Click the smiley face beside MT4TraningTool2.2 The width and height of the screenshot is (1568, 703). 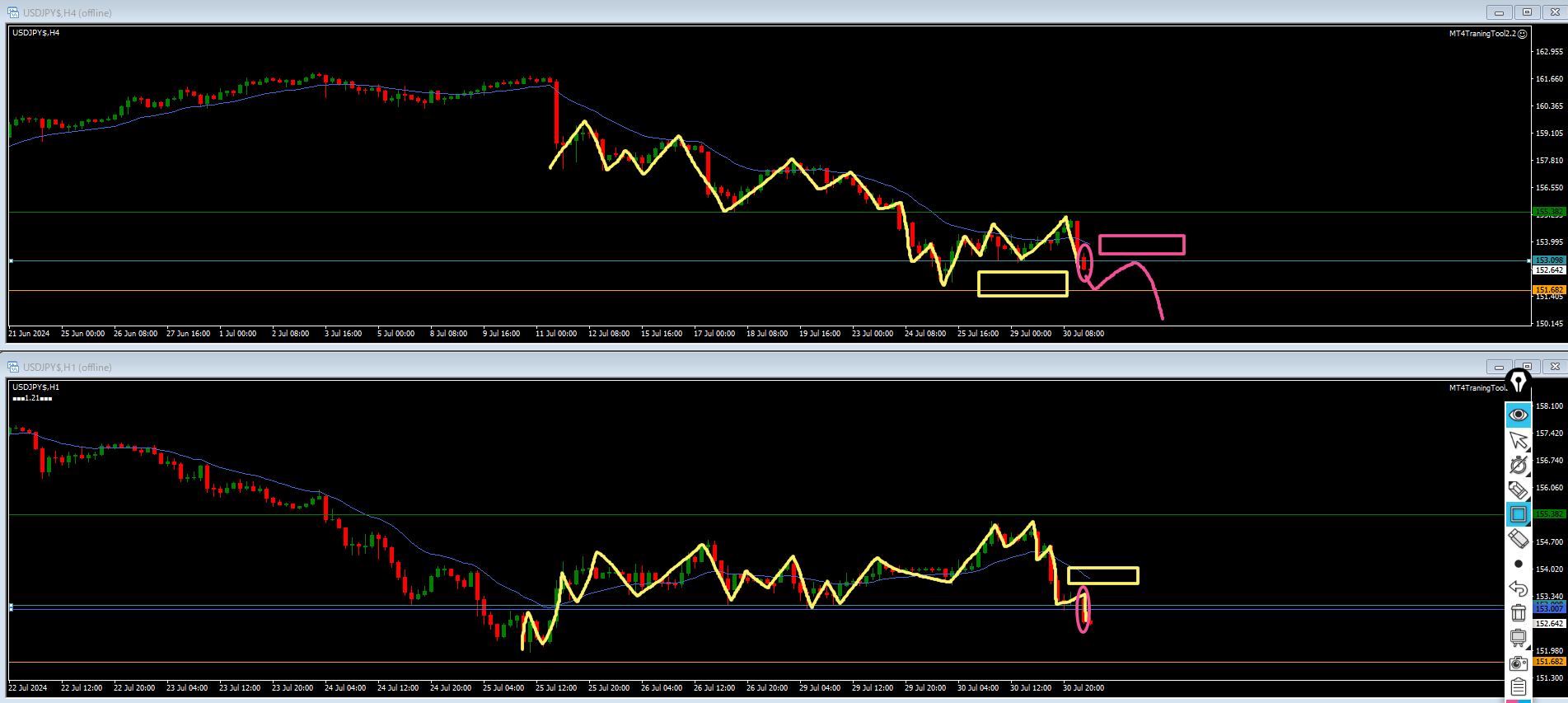(x=1522, y=34)
